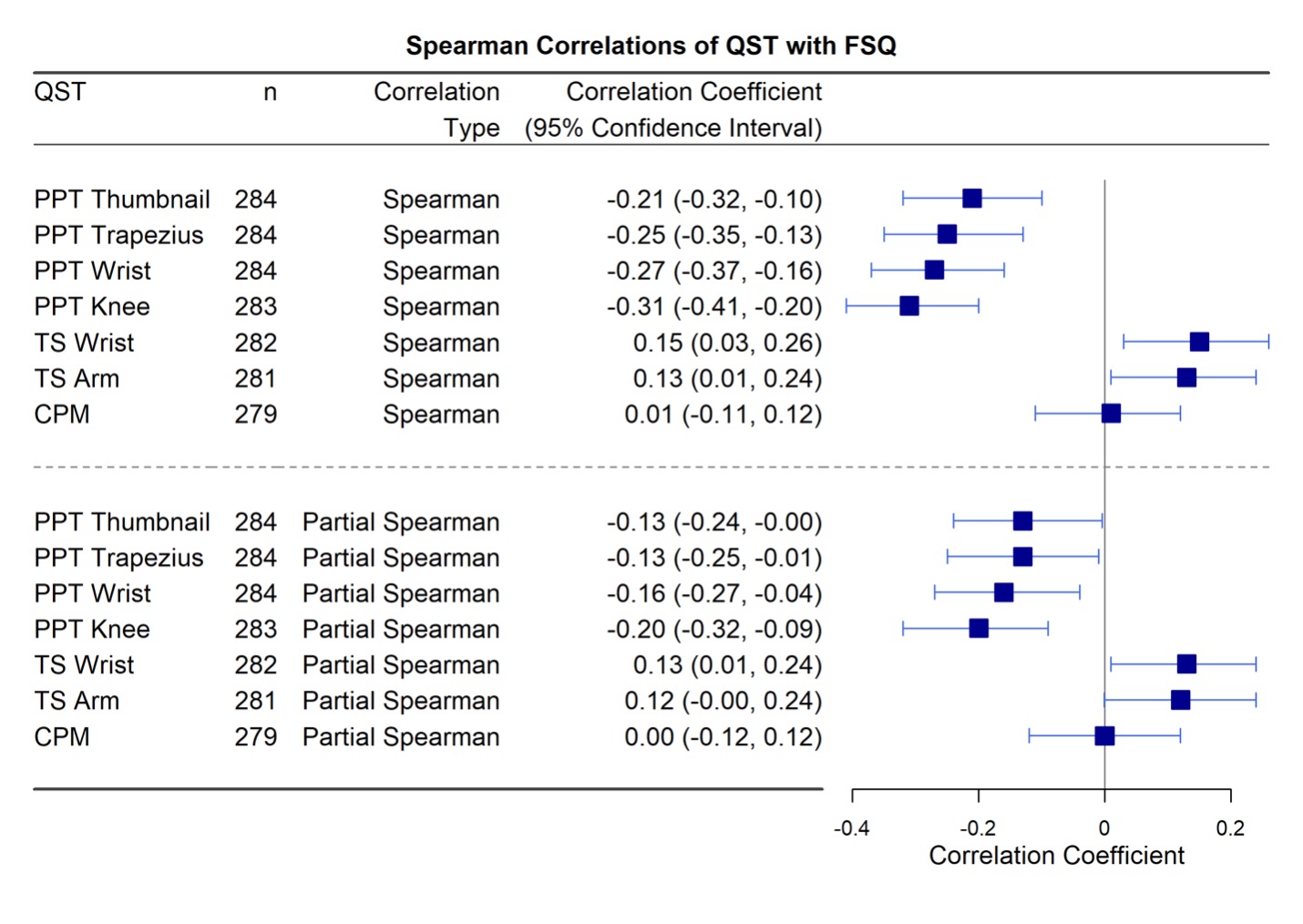Click the x-axis label "Correlation Coefficient"

click(x=1056, y=856)
